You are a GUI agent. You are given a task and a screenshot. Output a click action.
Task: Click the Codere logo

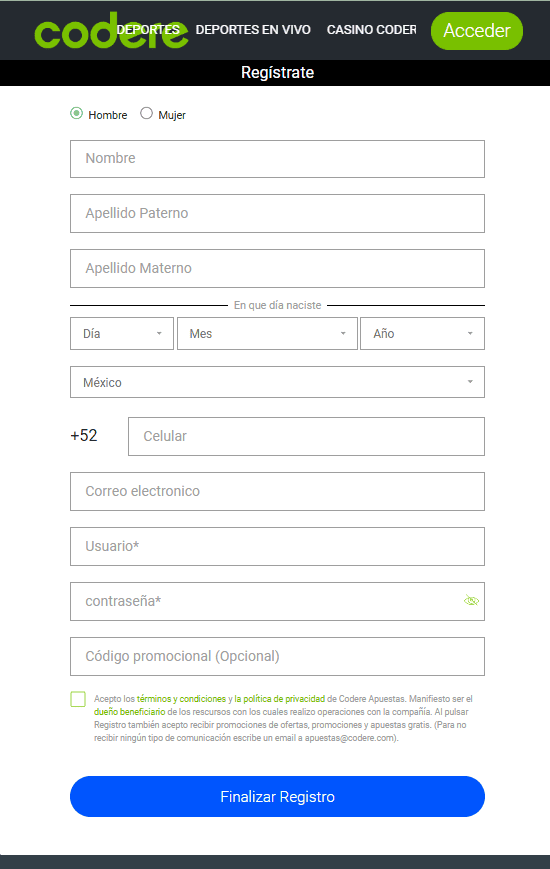tap(111, 31)
